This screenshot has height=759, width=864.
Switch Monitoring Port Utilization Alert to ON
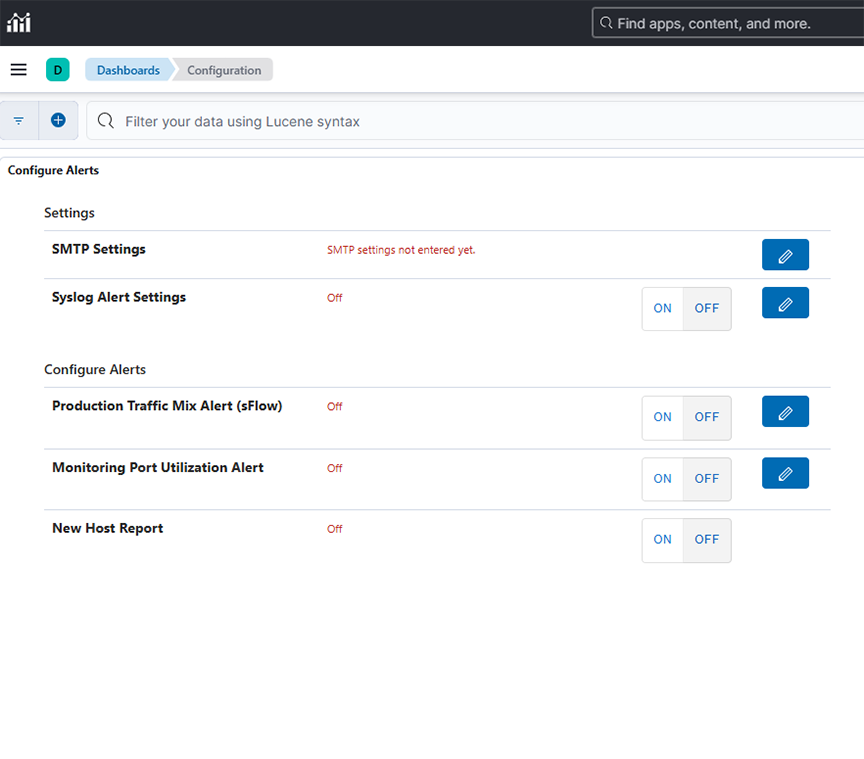[661, 478]
